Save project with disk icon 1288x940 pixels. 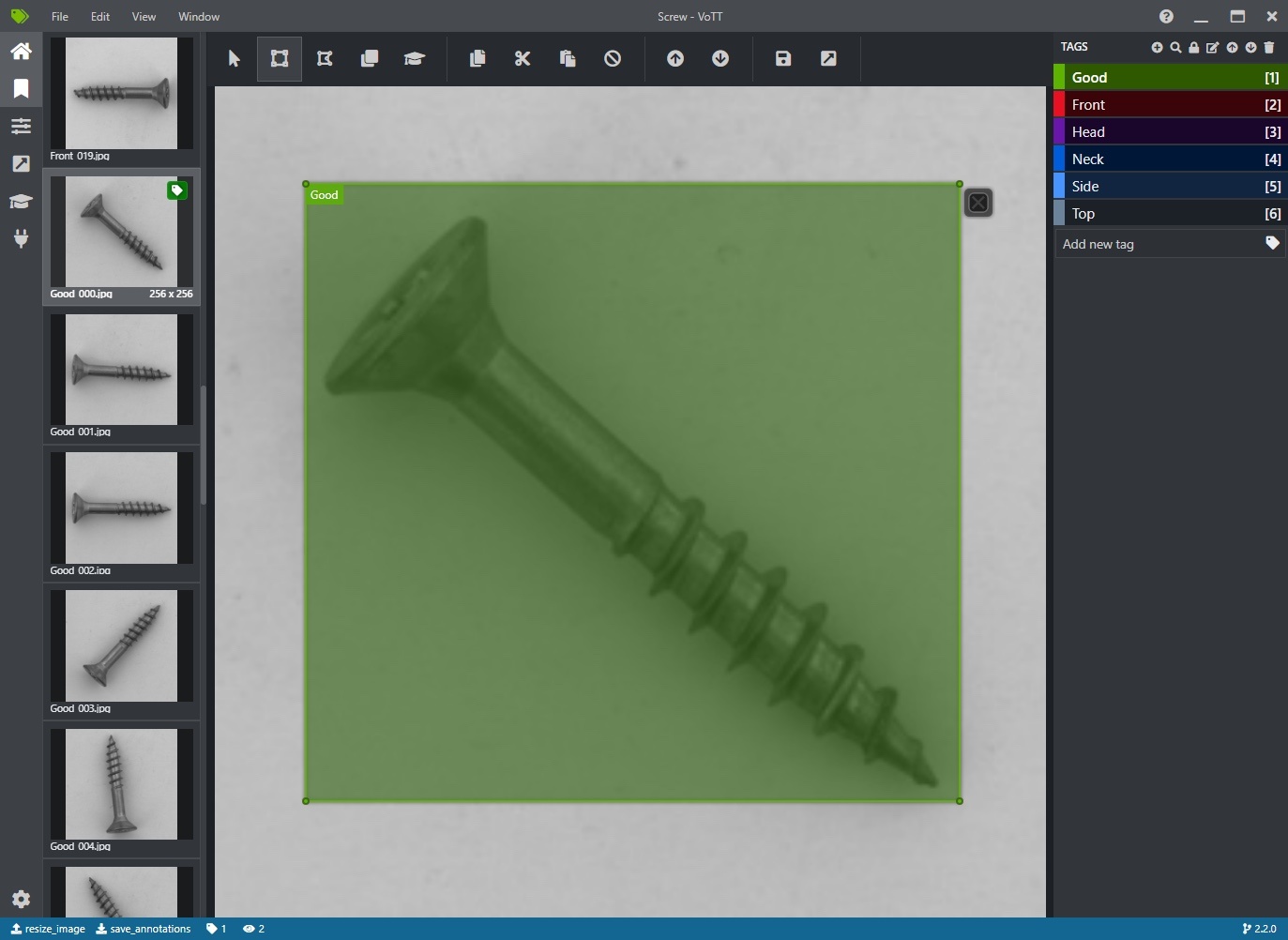tap(783, 58)
